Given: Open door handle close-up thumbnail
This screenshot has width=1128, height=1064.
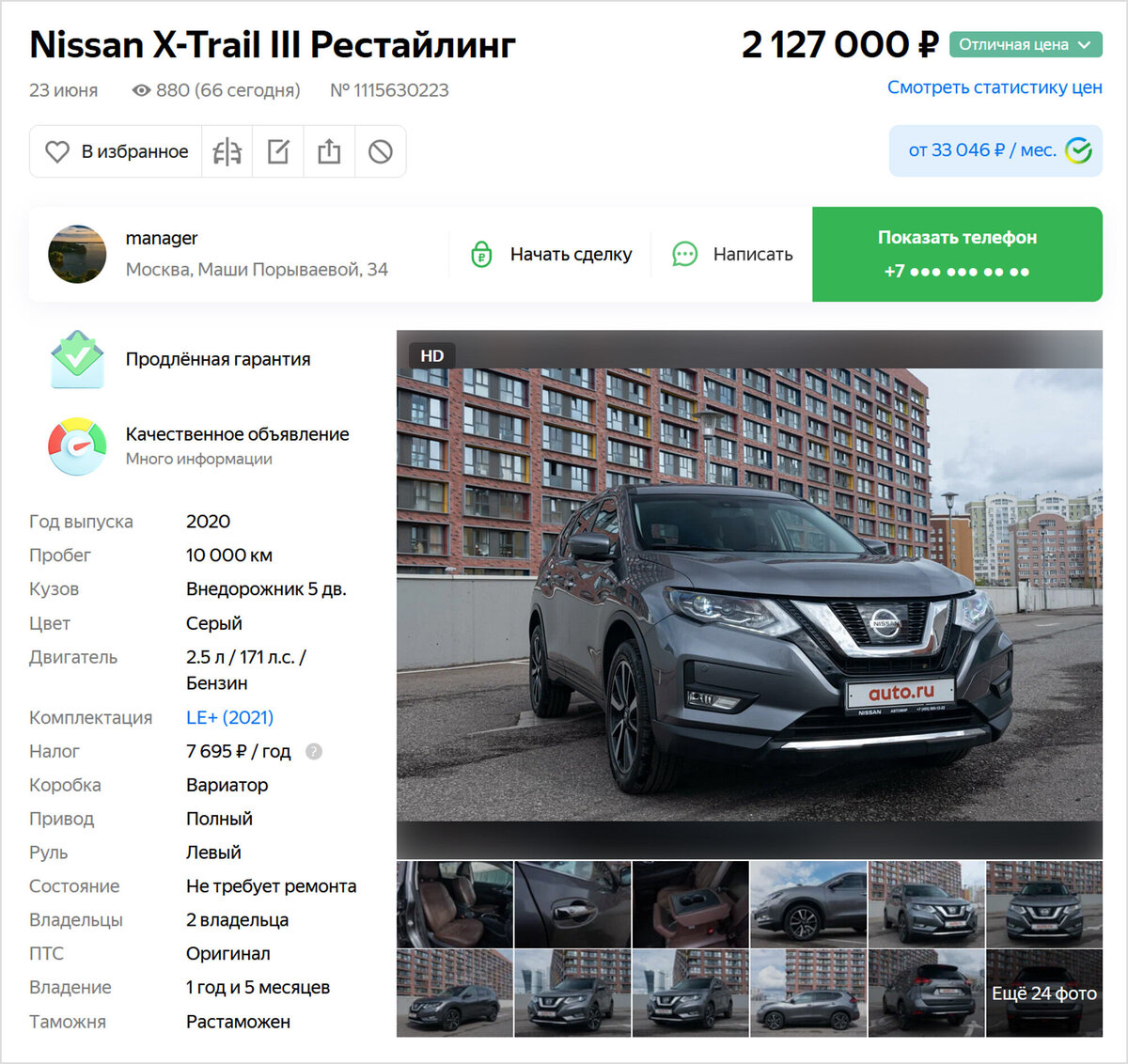Looking at the screenshot, I should click(572, 904).
